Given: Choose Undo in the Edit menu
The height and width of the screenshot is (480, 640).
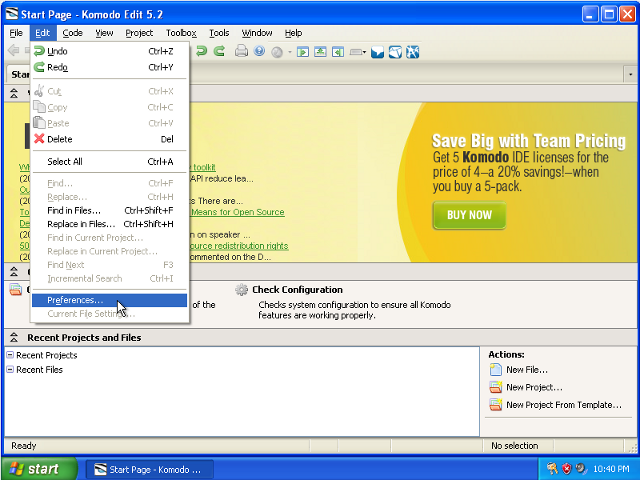Looking at the screenshot, I should click(x=109, y=51).
